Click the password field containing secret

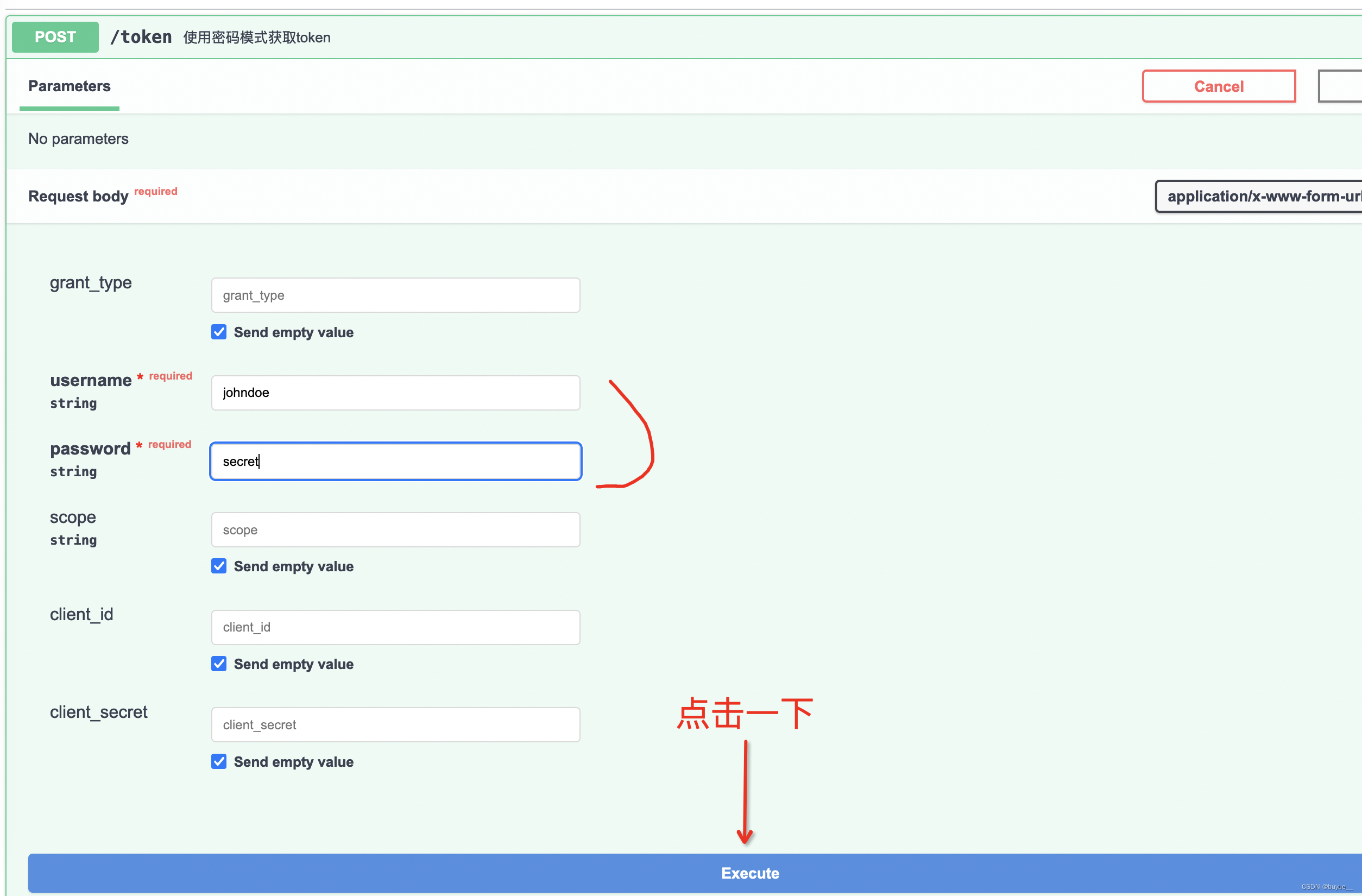point(395,461)
